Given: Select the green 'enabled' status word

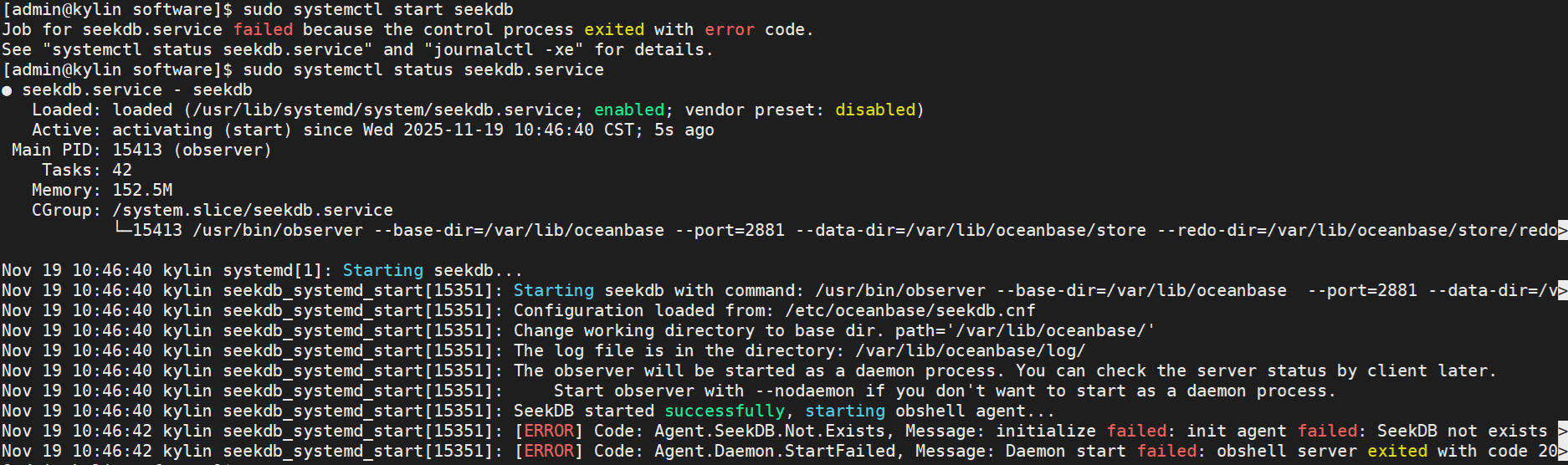Looking at the screenshot, I should click(x=628, y=110).
